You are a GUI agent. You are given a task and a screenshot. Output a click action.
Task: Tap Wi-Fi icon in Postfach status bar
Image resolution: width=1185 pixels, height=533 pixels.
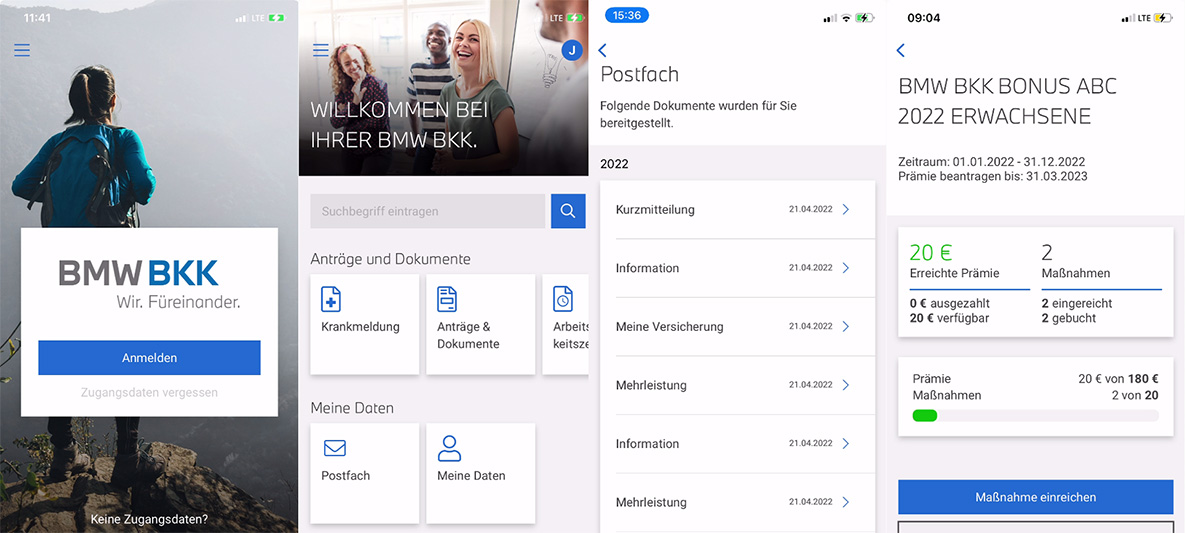[x=846, y=17]
